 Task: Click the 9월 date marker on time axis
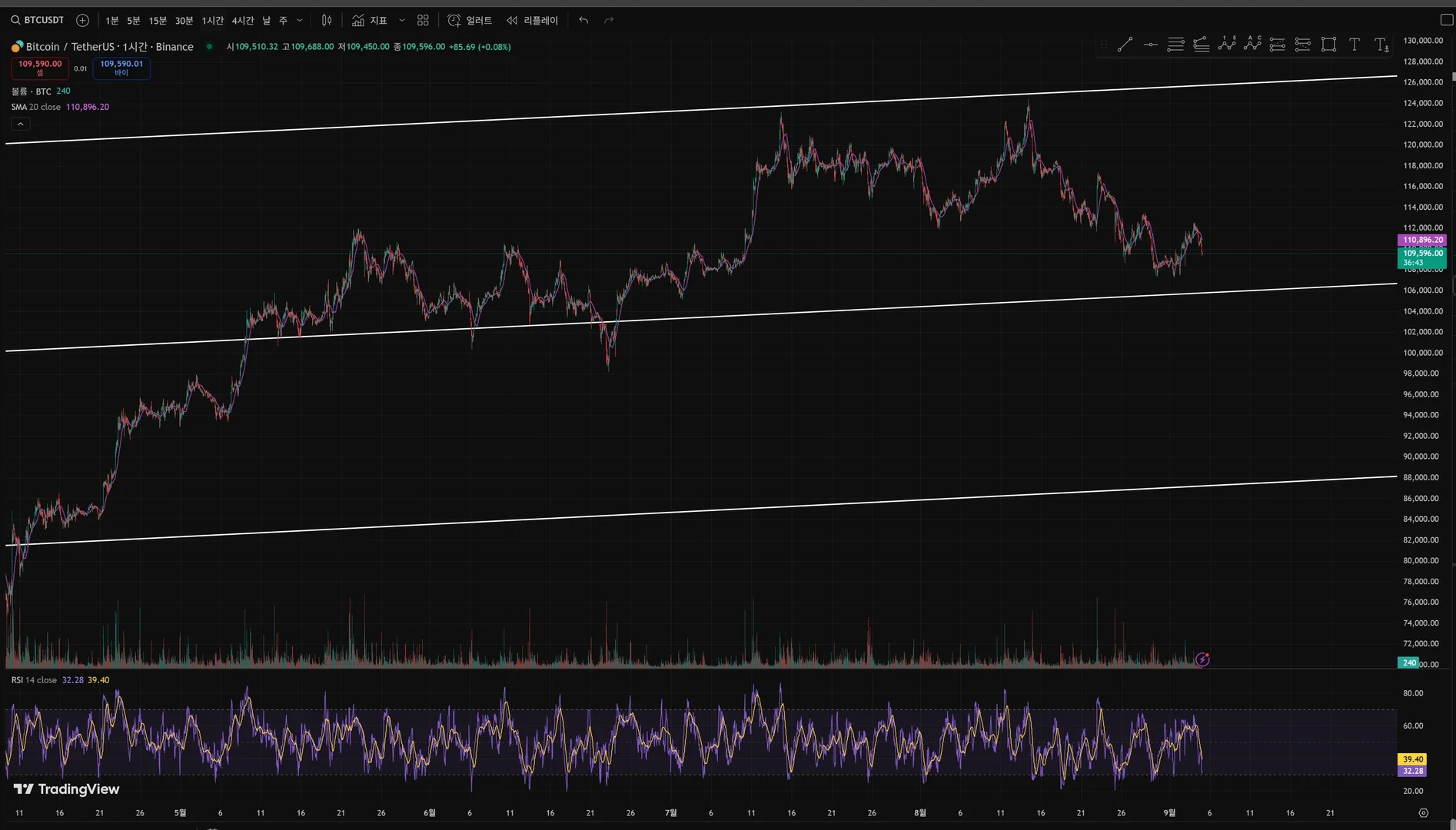pyautogui.click(x=1169, y=813)
